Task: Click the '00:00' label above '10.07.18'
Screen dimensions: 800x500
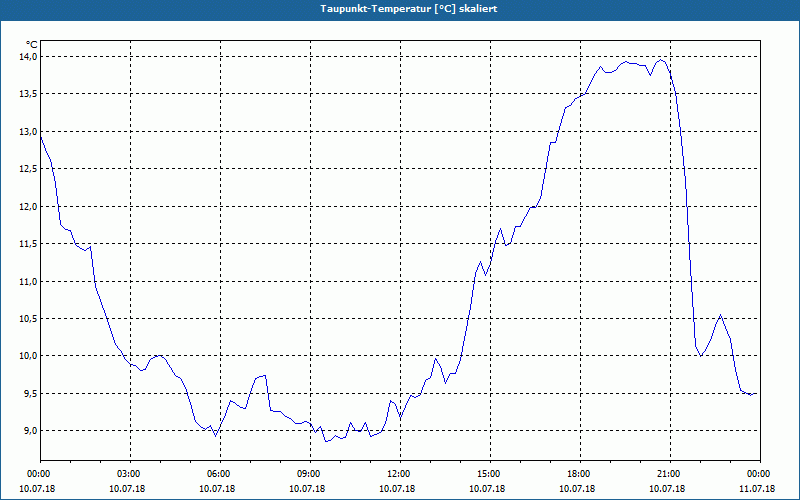Action: click(x=38, y=474)
